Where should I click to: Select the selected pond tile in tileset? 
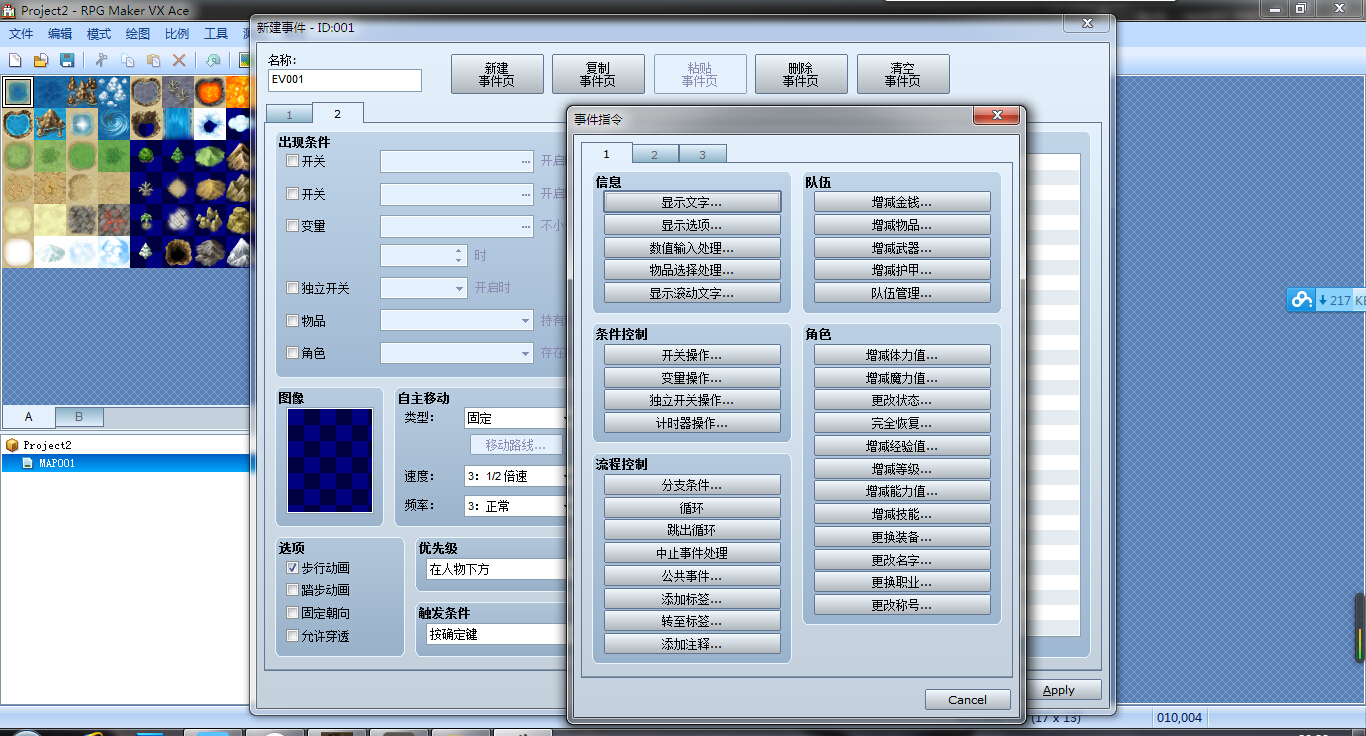click(x=18, y=92)
